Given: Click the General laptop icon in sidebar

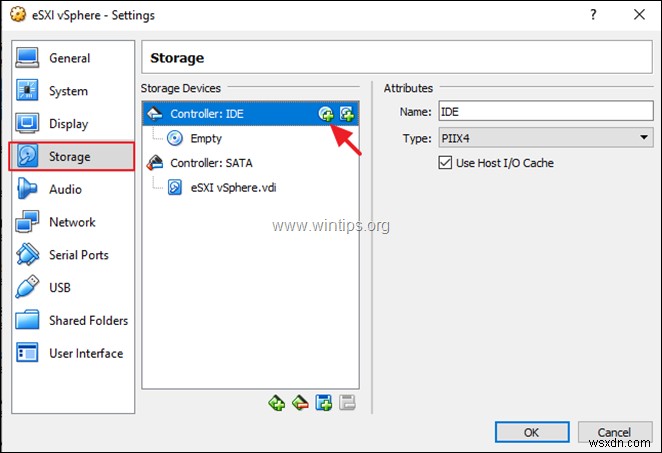Looking at the screenshot, I should point(27,58).
